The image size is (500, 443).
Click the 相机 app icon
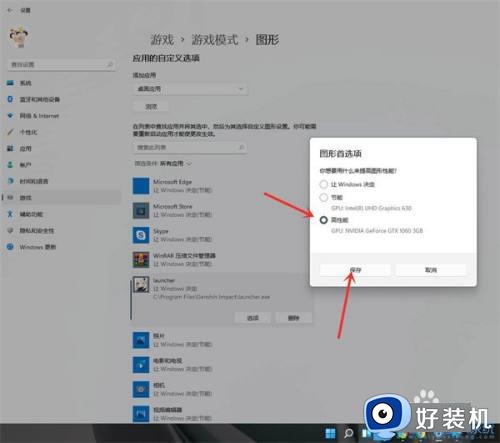point(141,389)
